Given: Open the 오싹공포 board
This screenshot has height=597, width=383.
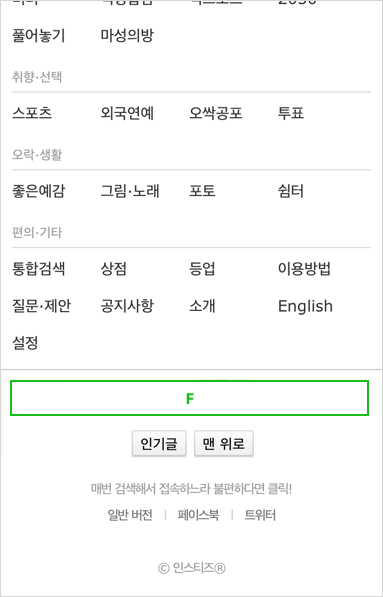Looking at the screenshot, I should tap(216, 113).
